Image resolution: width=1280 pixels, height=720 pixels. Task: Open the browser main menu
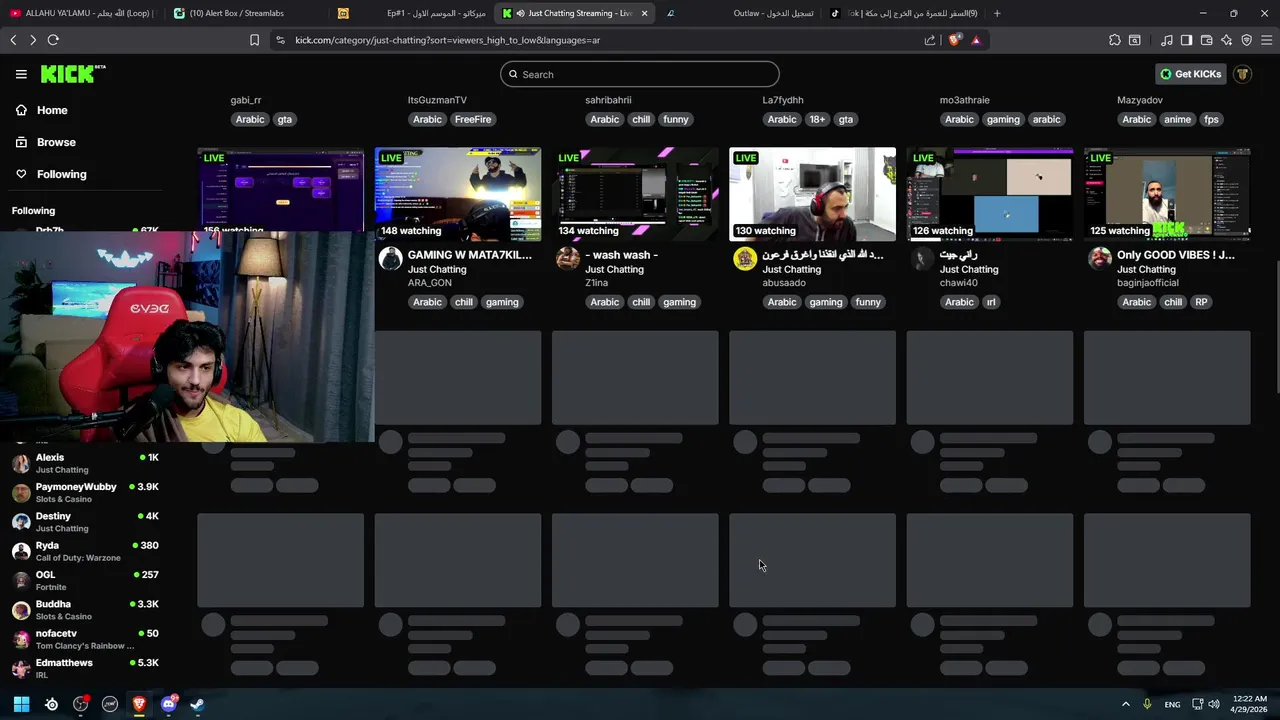pyautogui.click(x=1267, y=40)
